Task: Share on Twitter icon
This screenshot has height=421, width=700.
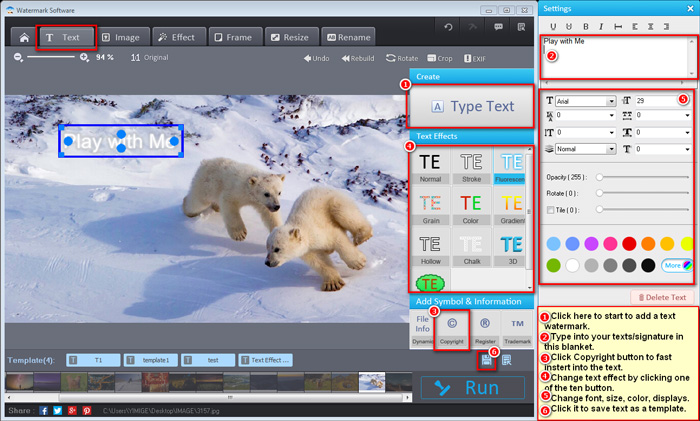Action: click(x=59, y=410)
